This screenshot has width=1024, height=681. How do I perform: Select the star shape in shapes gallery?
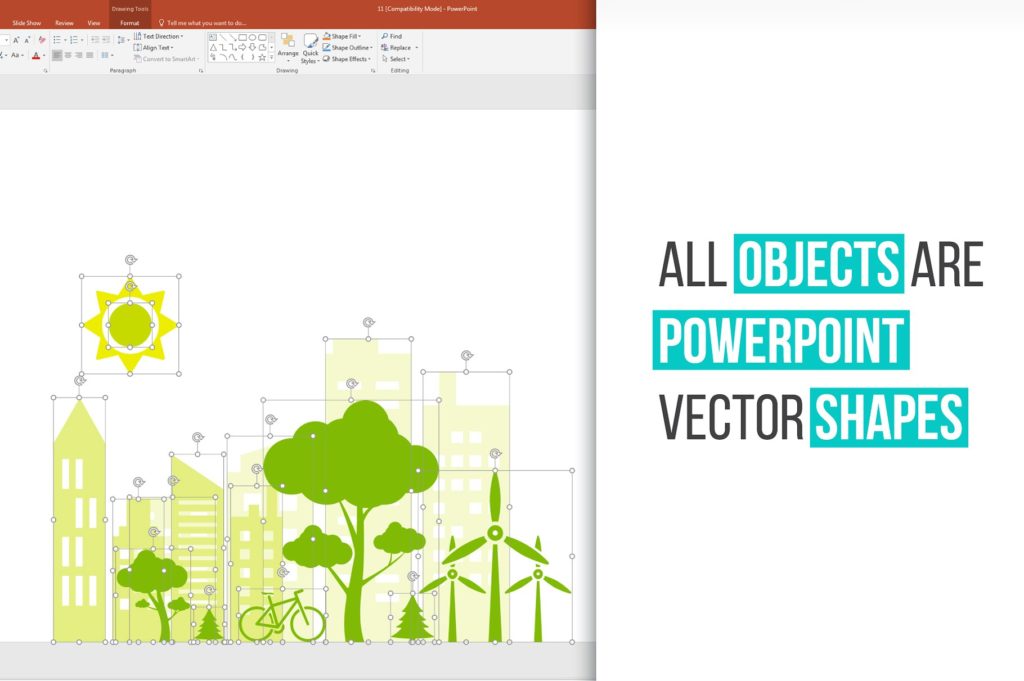click(x=261, y=58)
